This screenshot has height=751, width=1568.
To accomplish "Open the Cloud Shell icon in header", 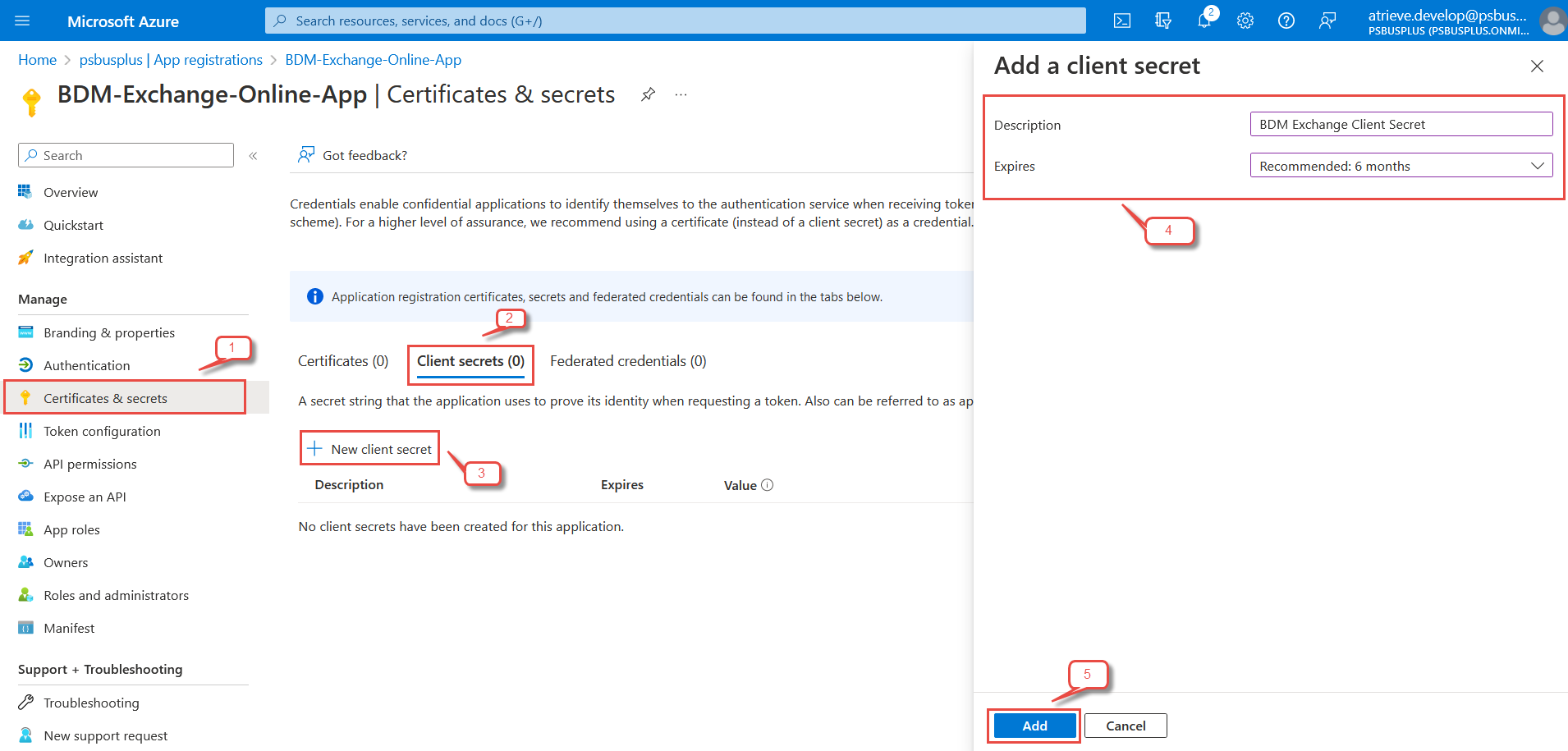I will pyautogui.click(x=1121, y=21).
